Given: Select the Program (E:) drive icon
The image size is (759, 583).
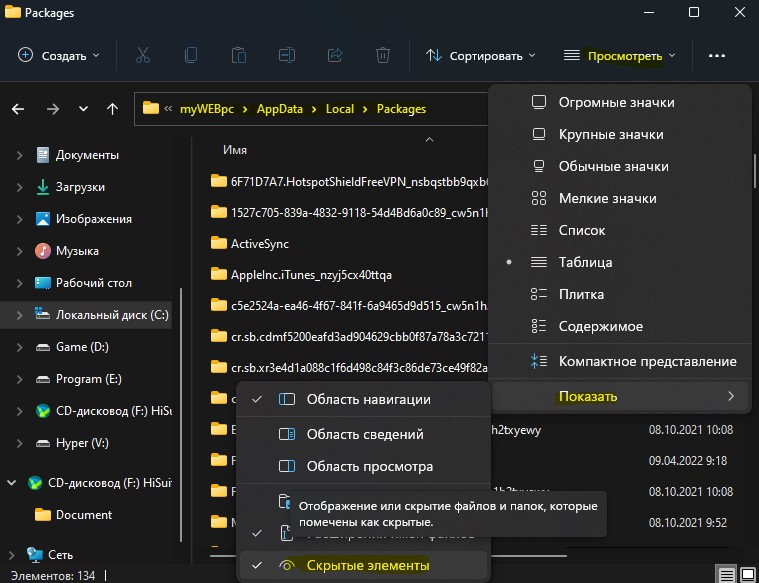Looking at the screenshot, I should [x=43, y=379].
